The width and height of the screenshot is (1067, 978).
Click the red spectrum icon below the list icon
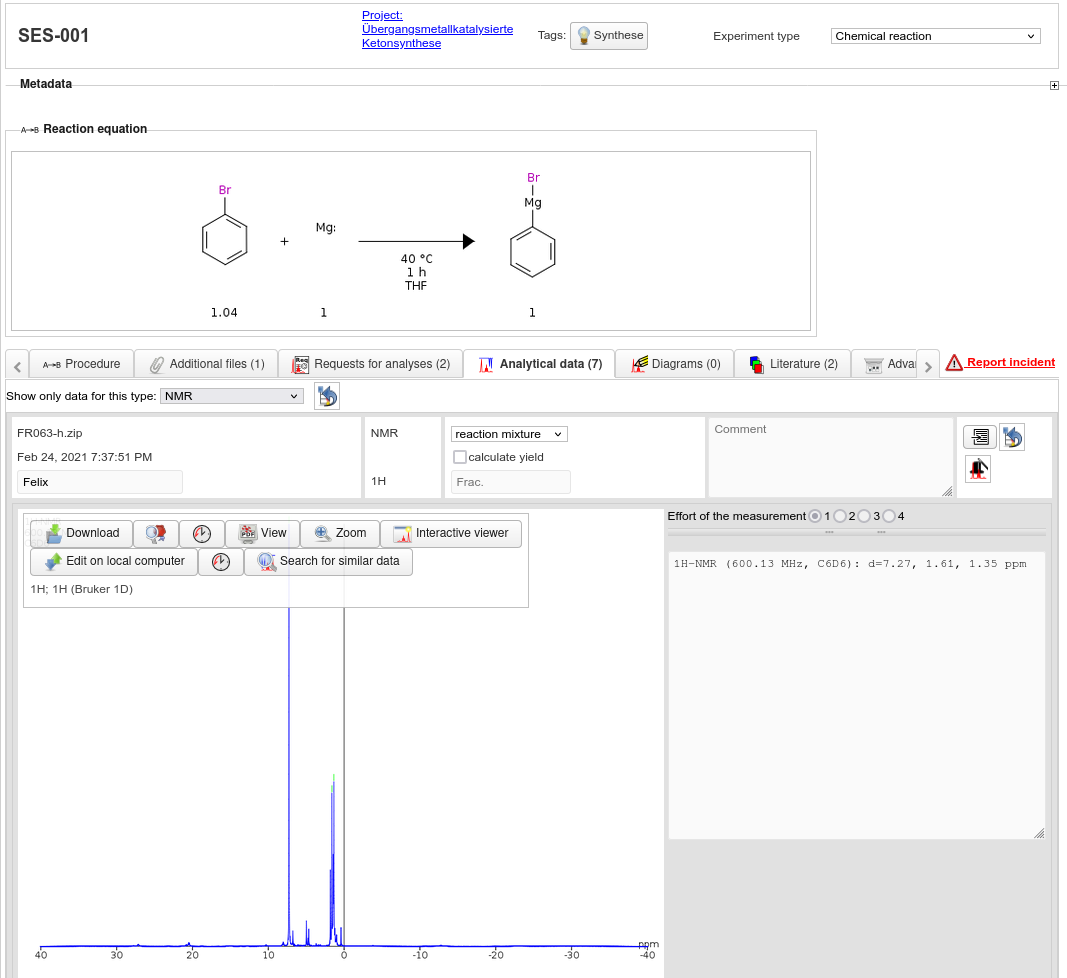(978, 469)
